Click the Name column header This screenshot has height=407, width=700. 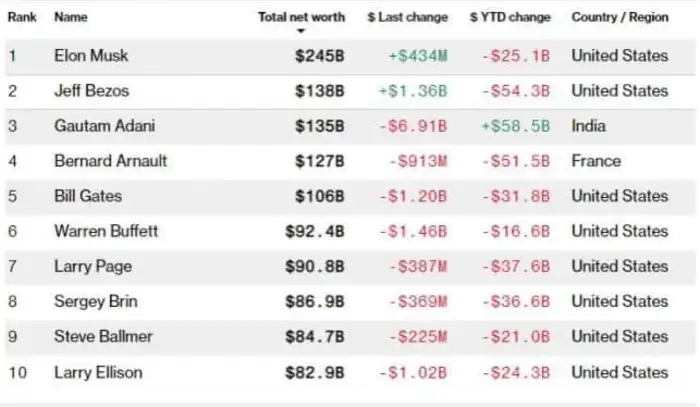(x=70, y=17)
